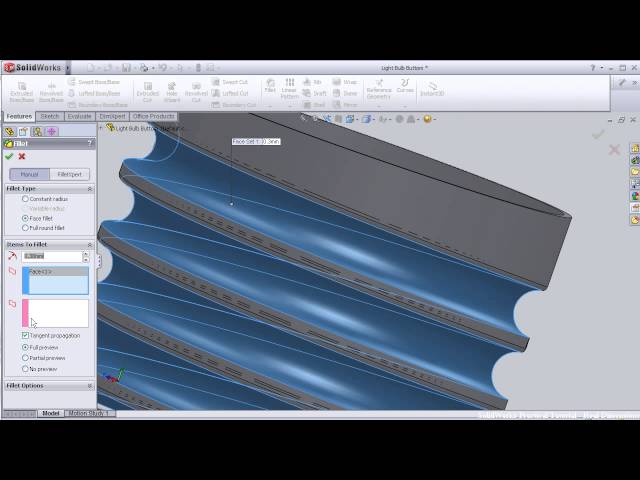The width and height of the screenshot is (640, 480).
Task: Click the green checkmark to accept fillet
Action: click(9, 156)
